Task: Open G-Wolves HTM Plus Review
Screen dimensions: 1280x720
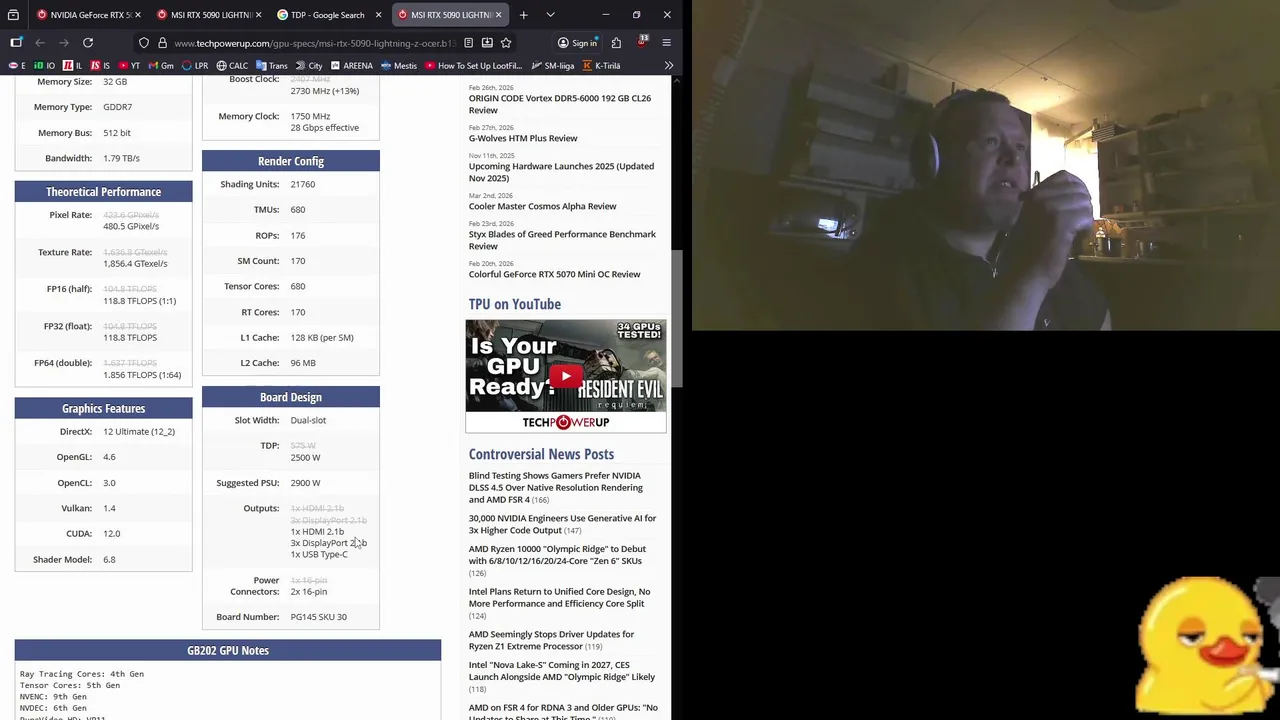Action: point(523,138)
